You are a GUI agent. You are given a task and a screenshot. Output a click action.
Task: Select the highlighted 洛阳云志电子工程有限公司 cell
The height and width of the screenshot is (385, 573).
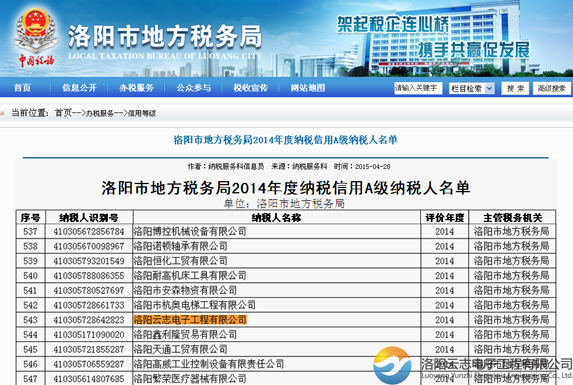190,320
